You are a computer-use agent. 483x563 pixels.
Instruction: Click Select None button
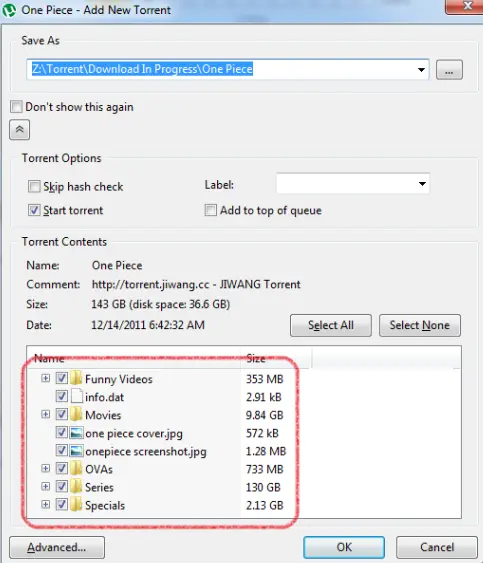coord(420,325)
